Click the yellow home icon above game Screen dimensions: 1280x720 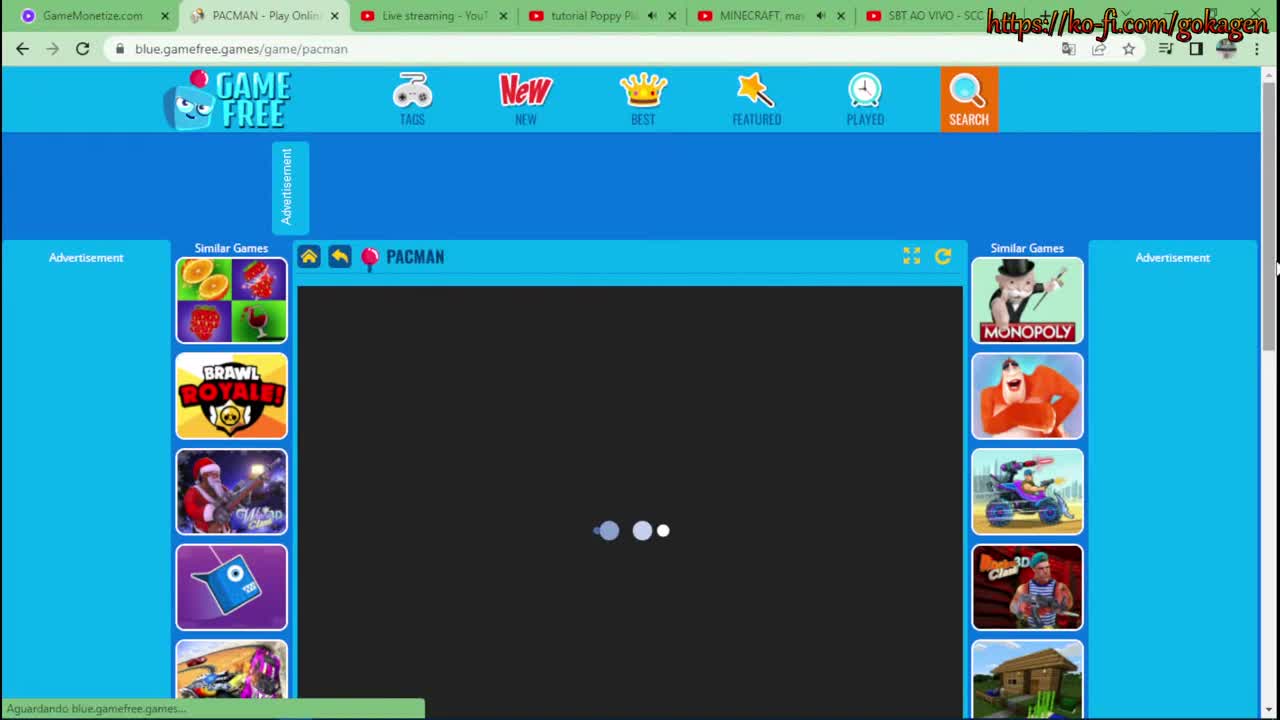click(x=309, y=257)
